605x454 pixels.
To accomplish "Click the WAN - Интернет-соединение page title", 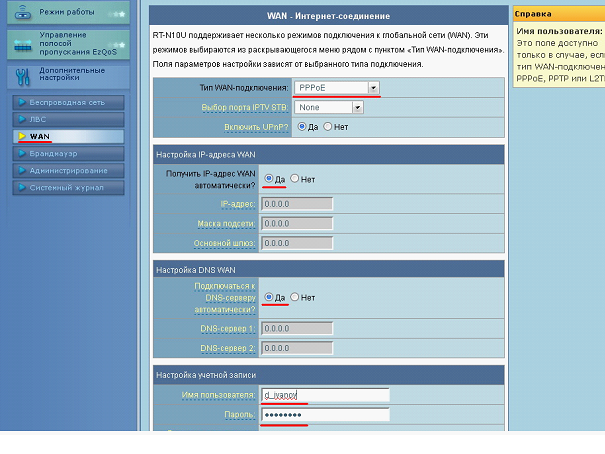I will (x=329, y=16).
